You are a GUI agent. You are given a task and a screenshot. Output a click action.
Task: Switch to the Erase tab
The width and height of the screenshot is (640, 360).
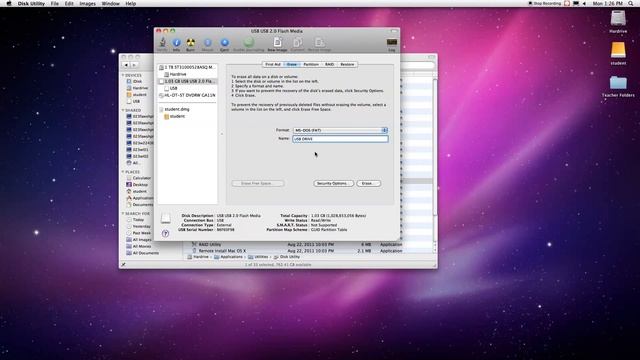[292, 64]
